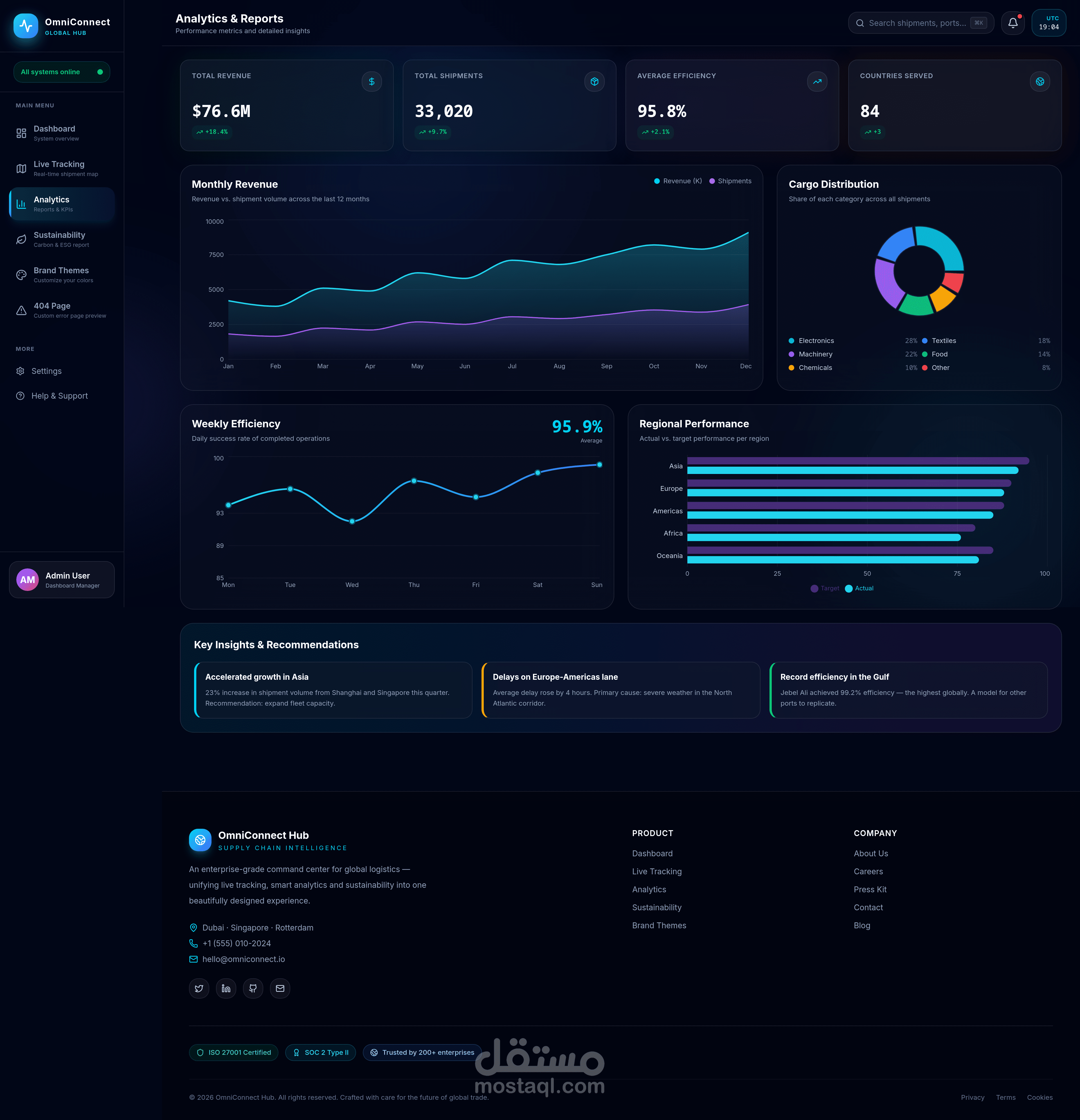Screen dimensions: 1080x1120
Task: Open the Careers footer link
Action: pos(868,871)
